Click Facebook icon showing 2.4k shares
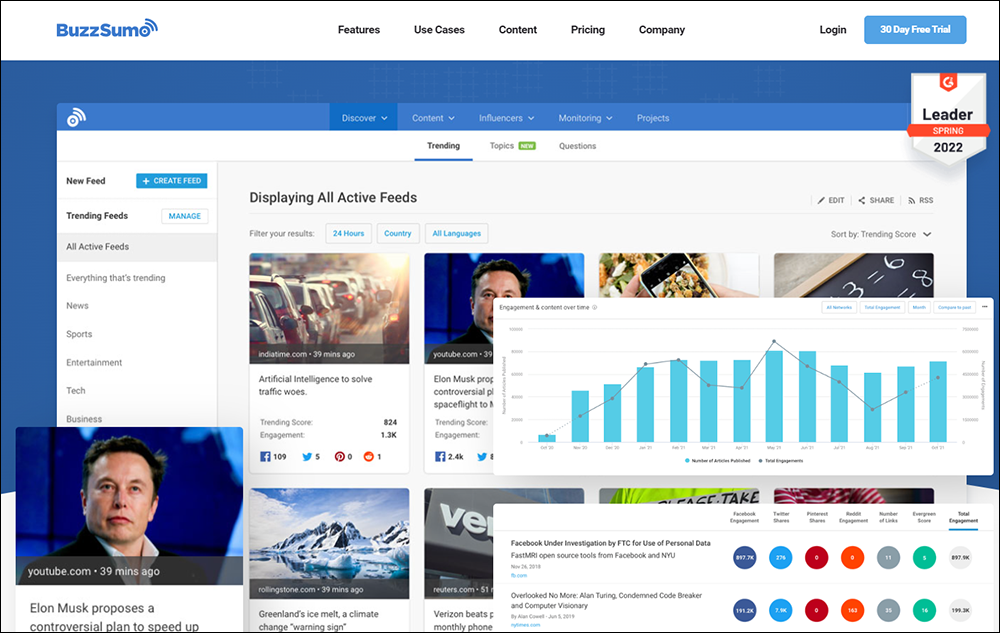 [x=440, y=456]
